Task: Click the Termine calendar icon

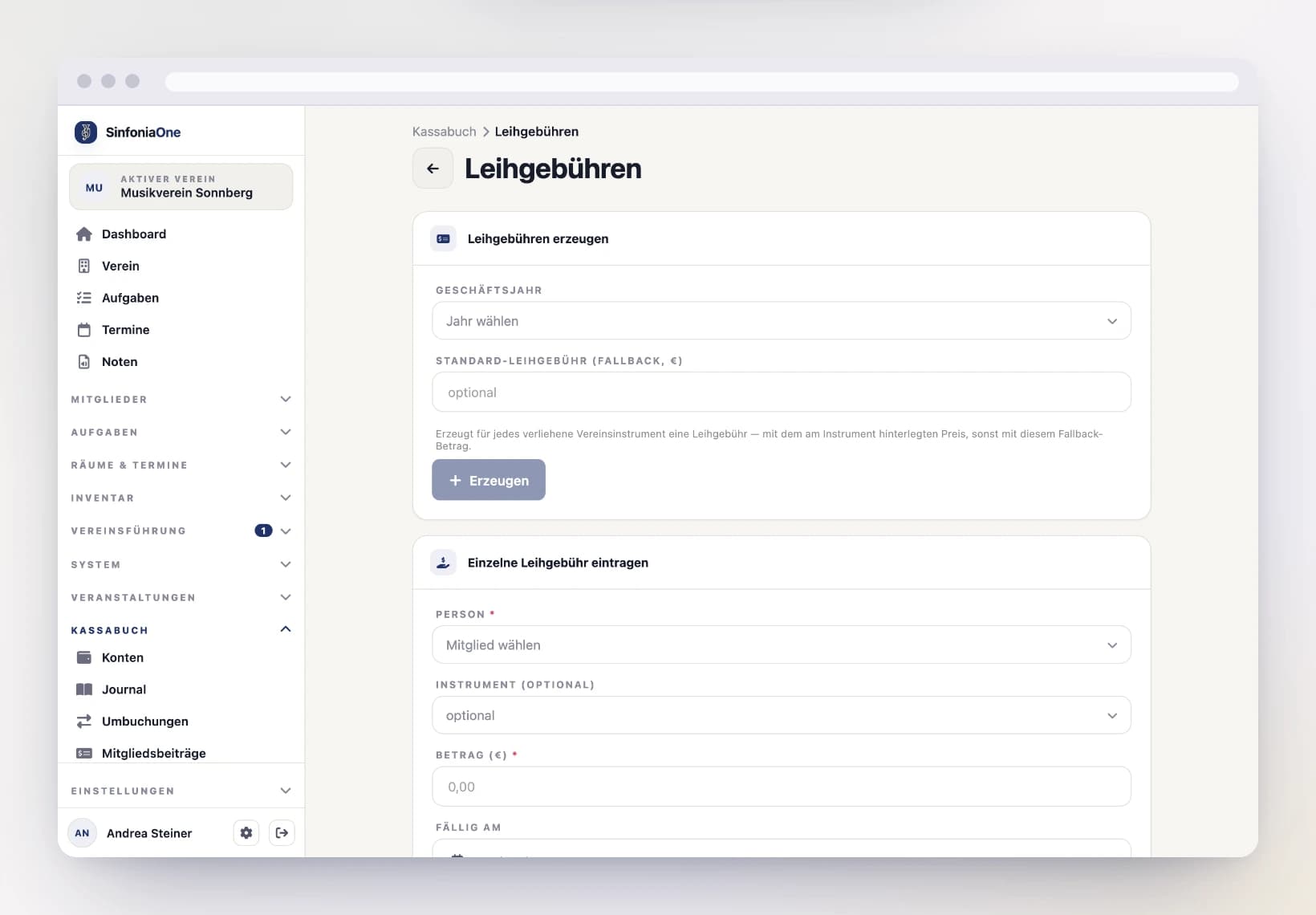Action: (83, 330)
